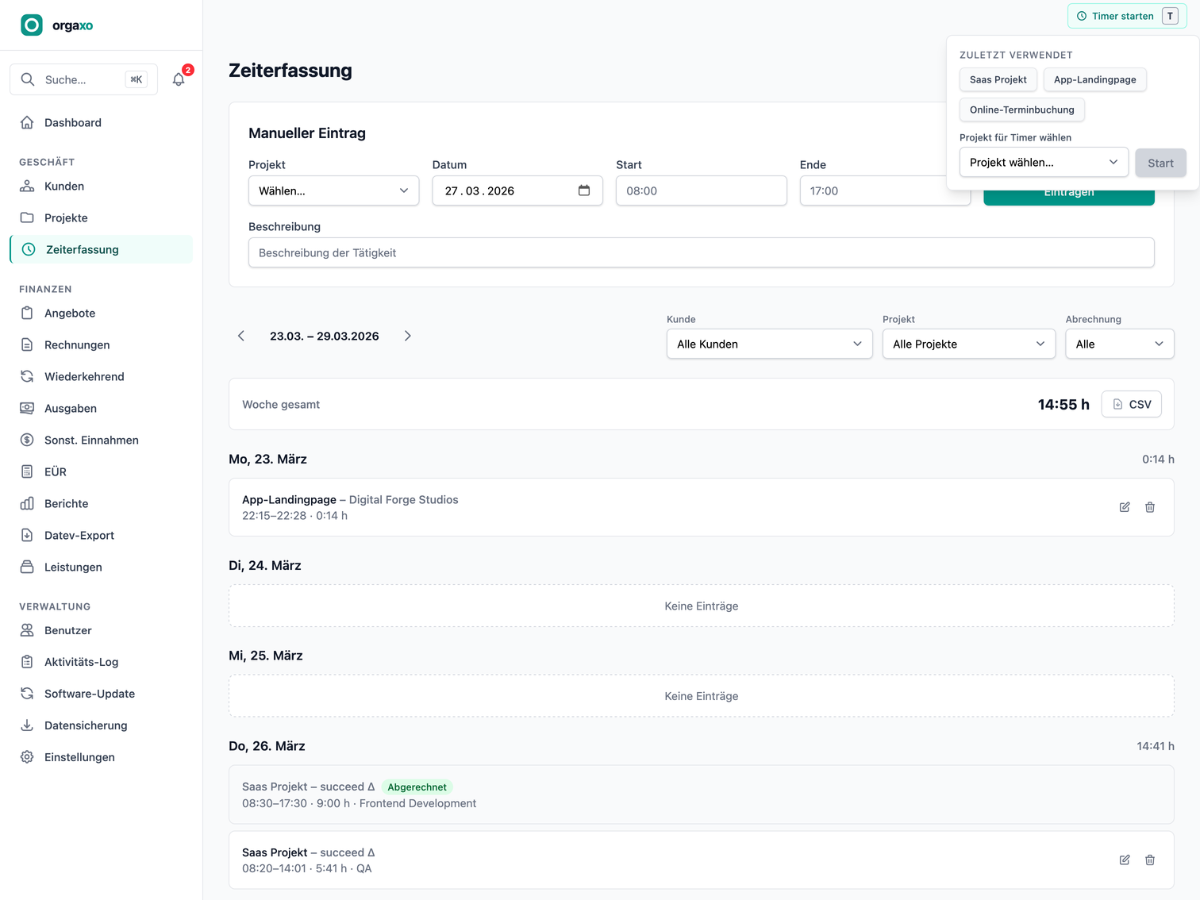Edit the Saas Projekt QA entry
1200x900 pixels.
click(1125, 860)
